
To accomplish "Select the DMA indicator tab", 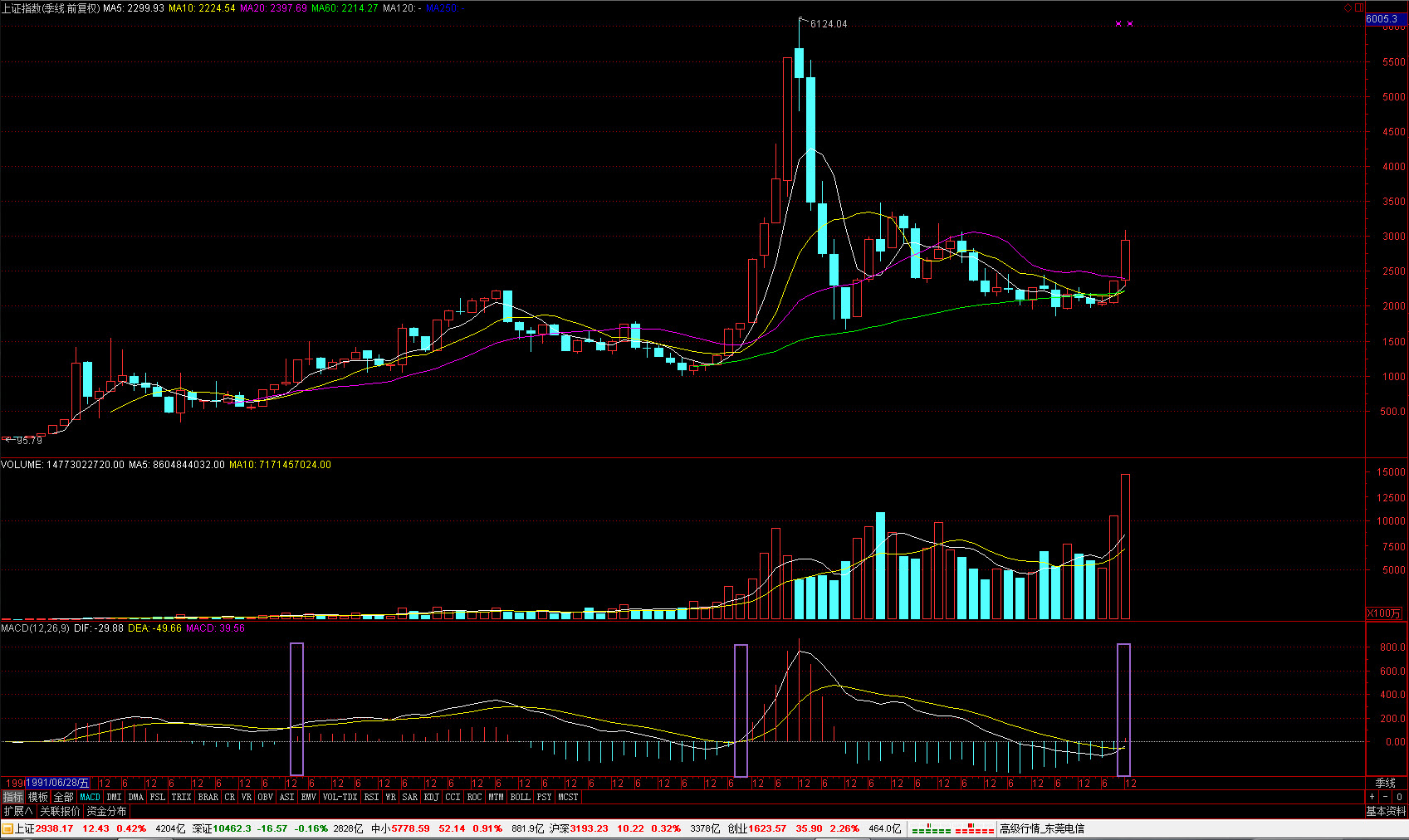I will 136,797.
